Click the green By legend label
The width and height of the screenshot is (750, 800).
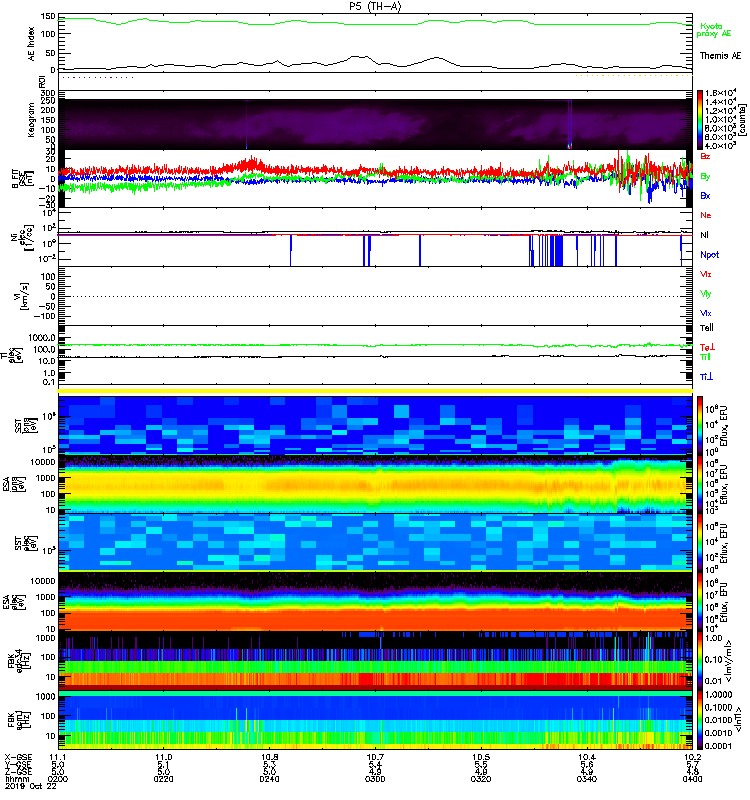click(x=705, y=176)
